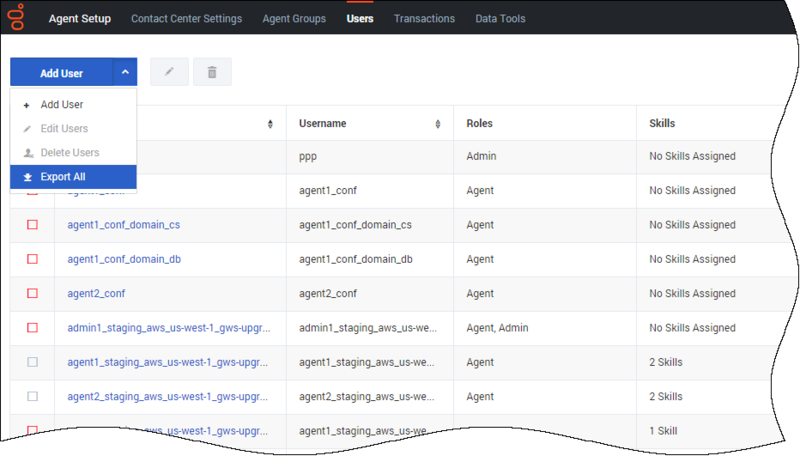Collapse the Add User dropdown arrow
Viewport: 800px width, 456px height.
124,72
